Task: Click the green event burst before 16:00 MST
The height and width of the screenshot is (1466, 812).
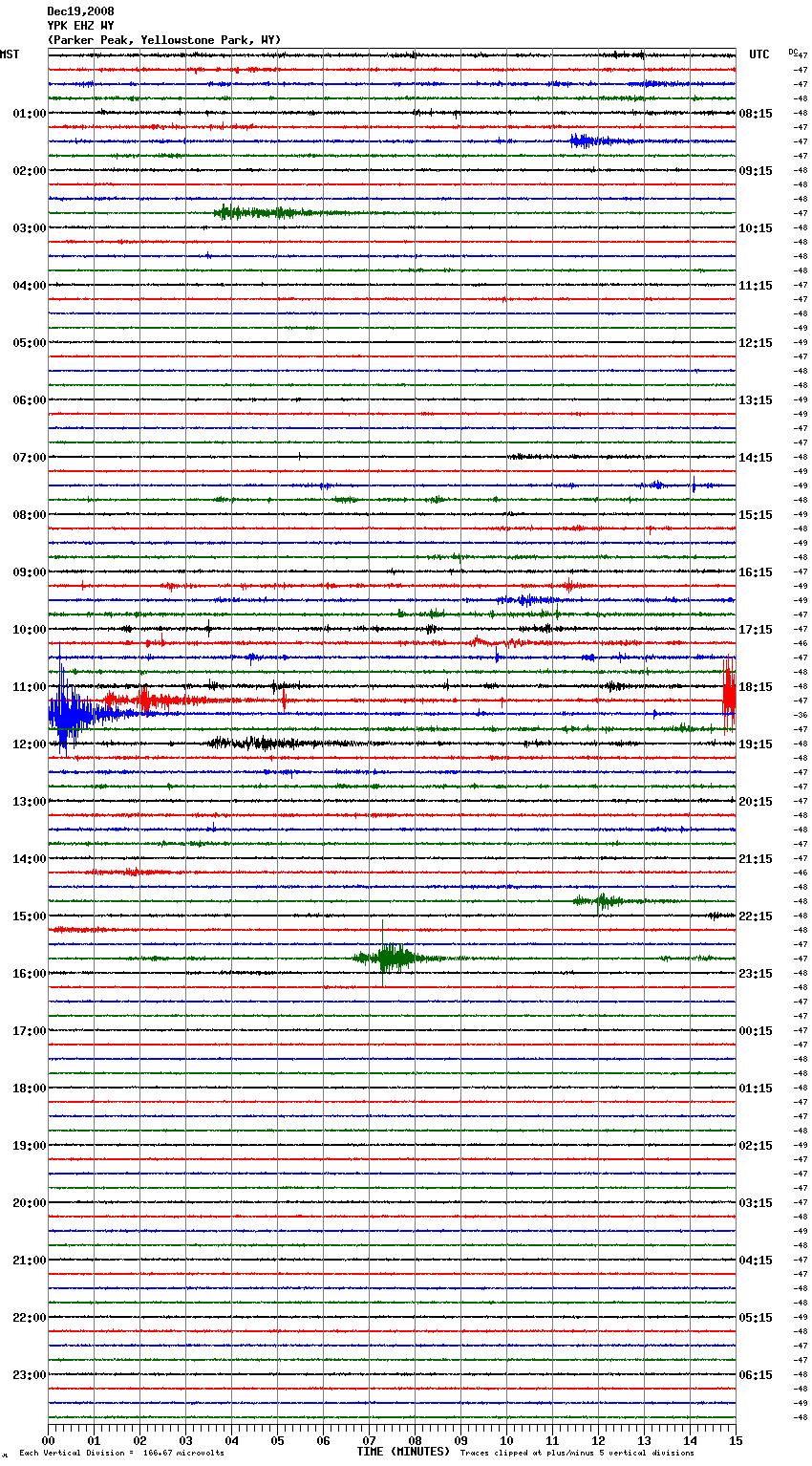Action: point(387,957)
